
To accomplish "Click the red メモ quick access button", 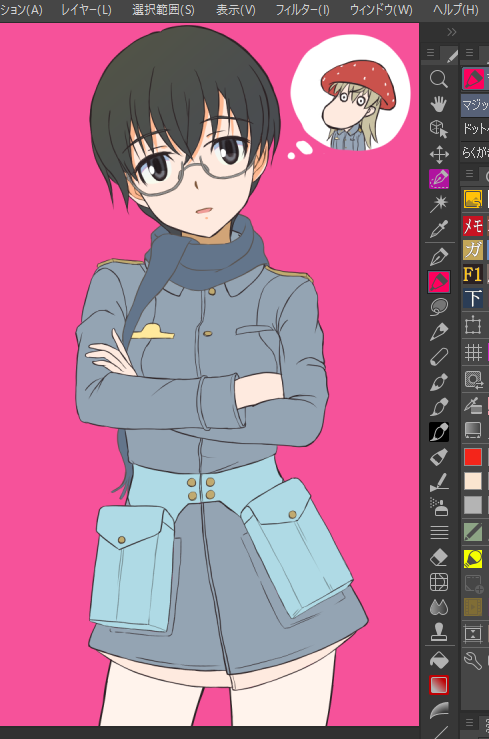I will point(473,226).
